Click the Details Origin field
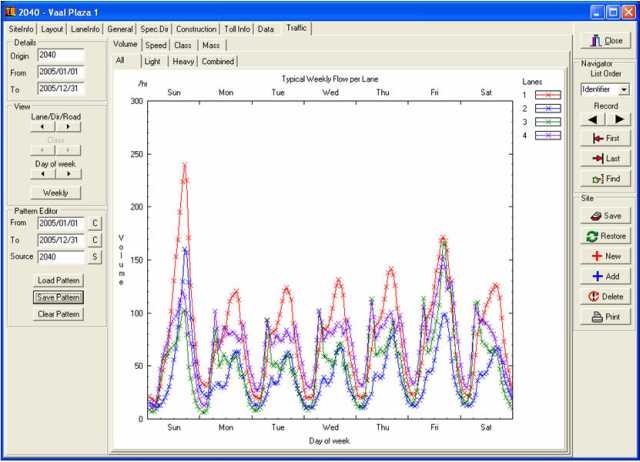This screenshot has width=640, height=462. point(61,55)
